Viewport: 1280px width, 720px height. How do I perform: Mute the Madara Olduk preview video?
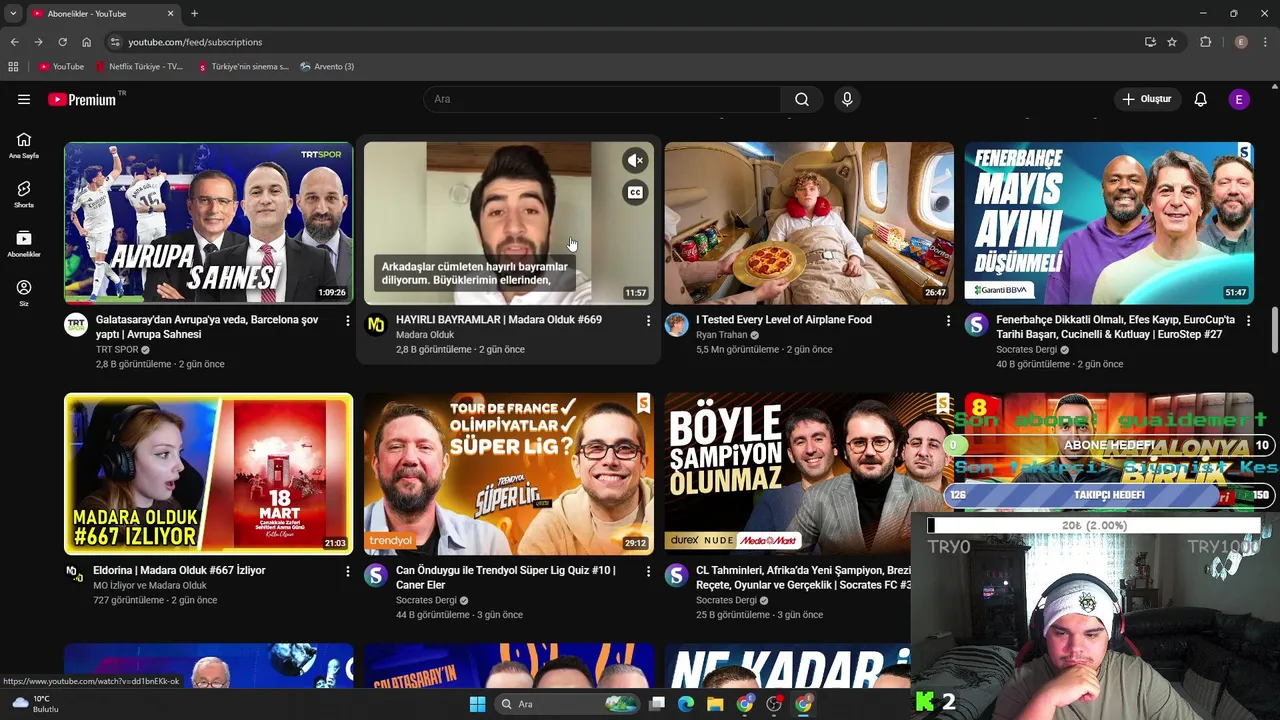pyautogui.click(x=635, y=160)
